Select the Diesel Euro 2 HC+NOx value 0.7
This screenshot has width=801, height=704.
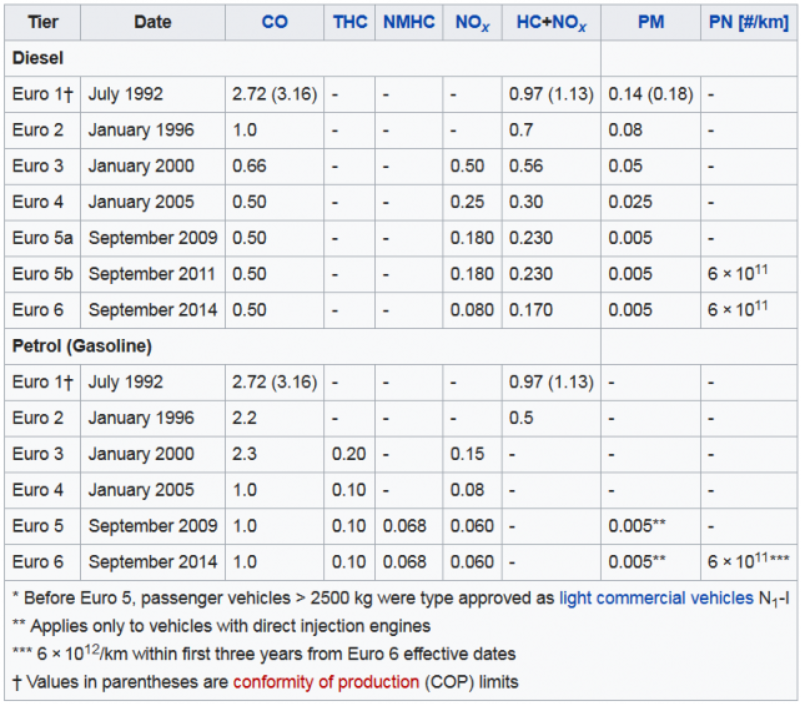[521, 130]
